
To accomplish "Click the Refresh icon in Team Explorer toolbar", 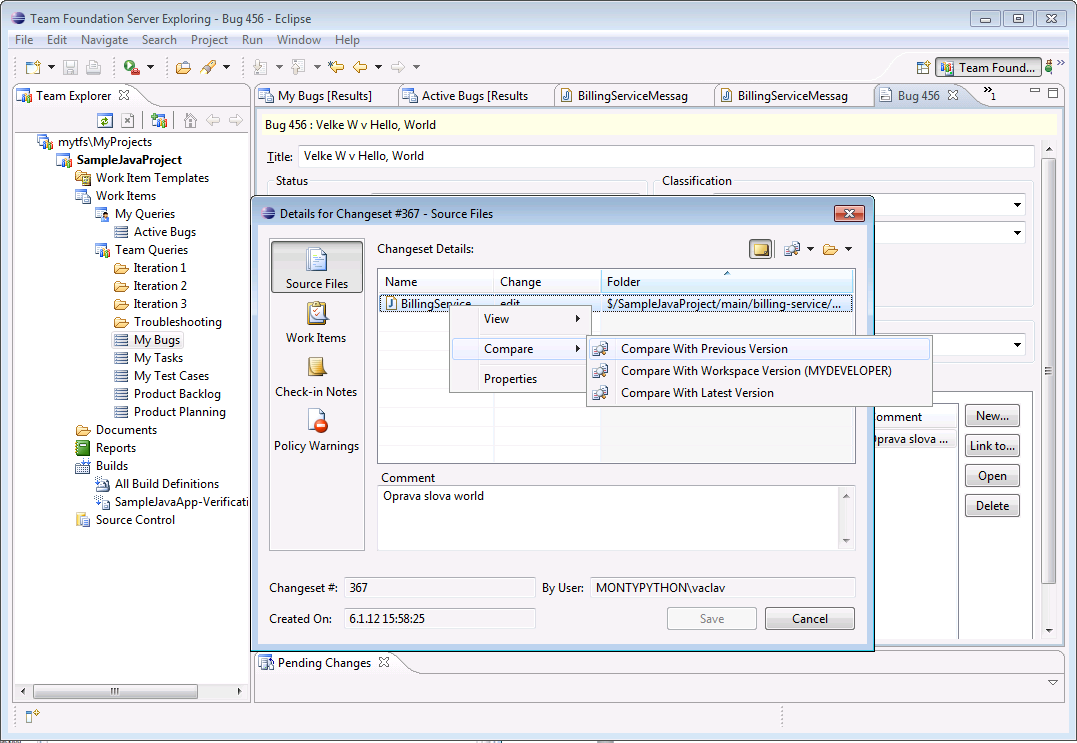I will pos(104,121).
